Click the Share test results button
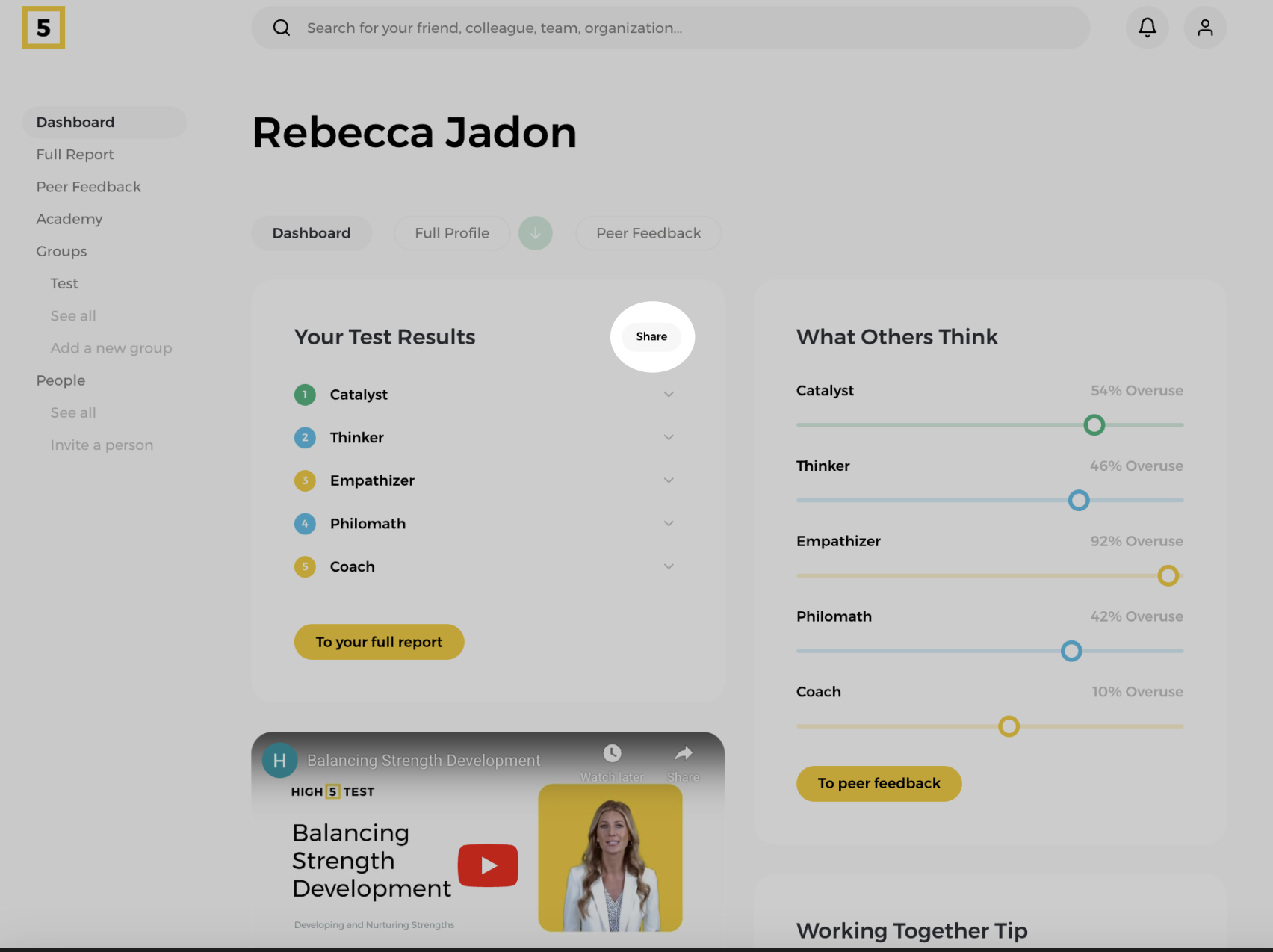The width and height of the screenshot is (1273, 952). coord(651,336)
